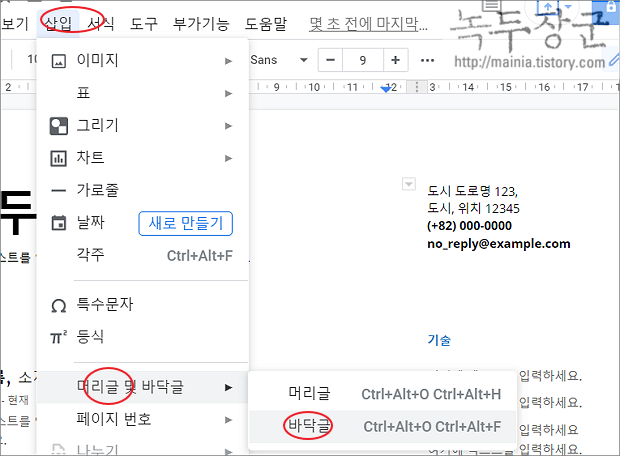620x456 pixels.
Task: Click the 등식 pi icon
Action: coord(59,337)
